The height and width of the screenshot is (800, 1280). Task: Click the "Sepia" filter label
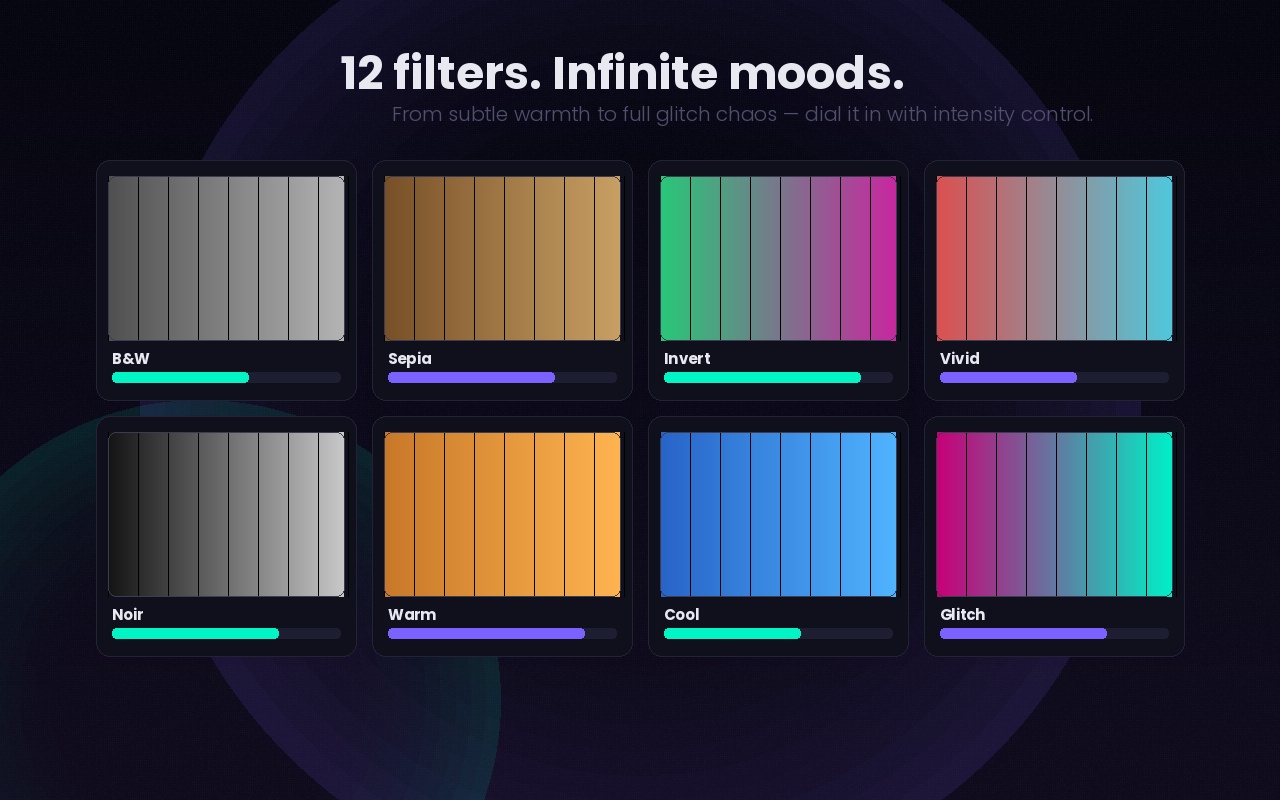click(410, 359)
